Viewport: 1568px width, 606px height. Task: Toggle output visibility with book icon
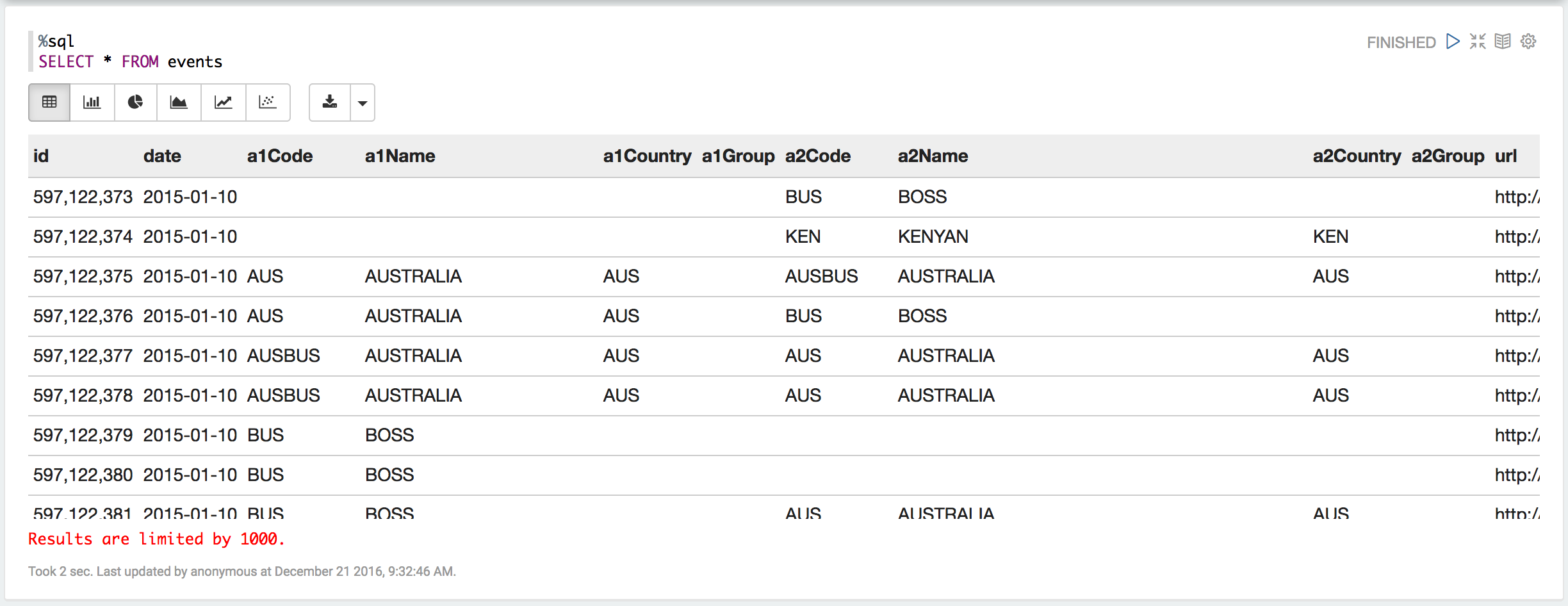pos(1503,42)
